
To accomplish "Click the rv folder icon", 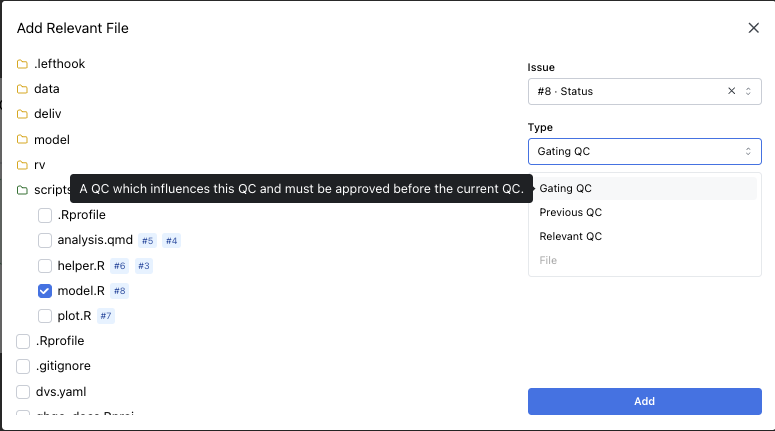I will (x=22, y=165).
